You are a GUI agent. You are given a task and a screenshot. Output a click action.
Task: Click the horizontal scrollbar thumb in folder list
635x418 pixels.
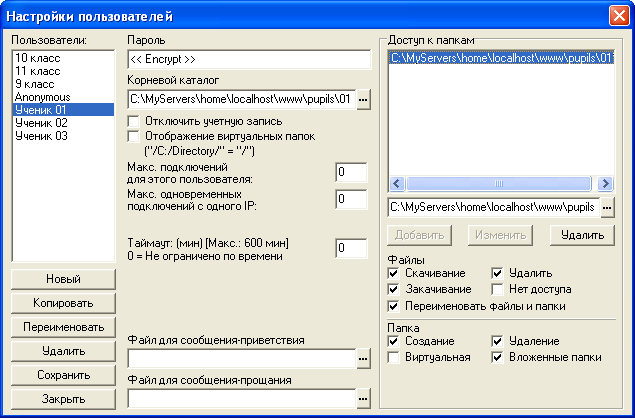499,183
